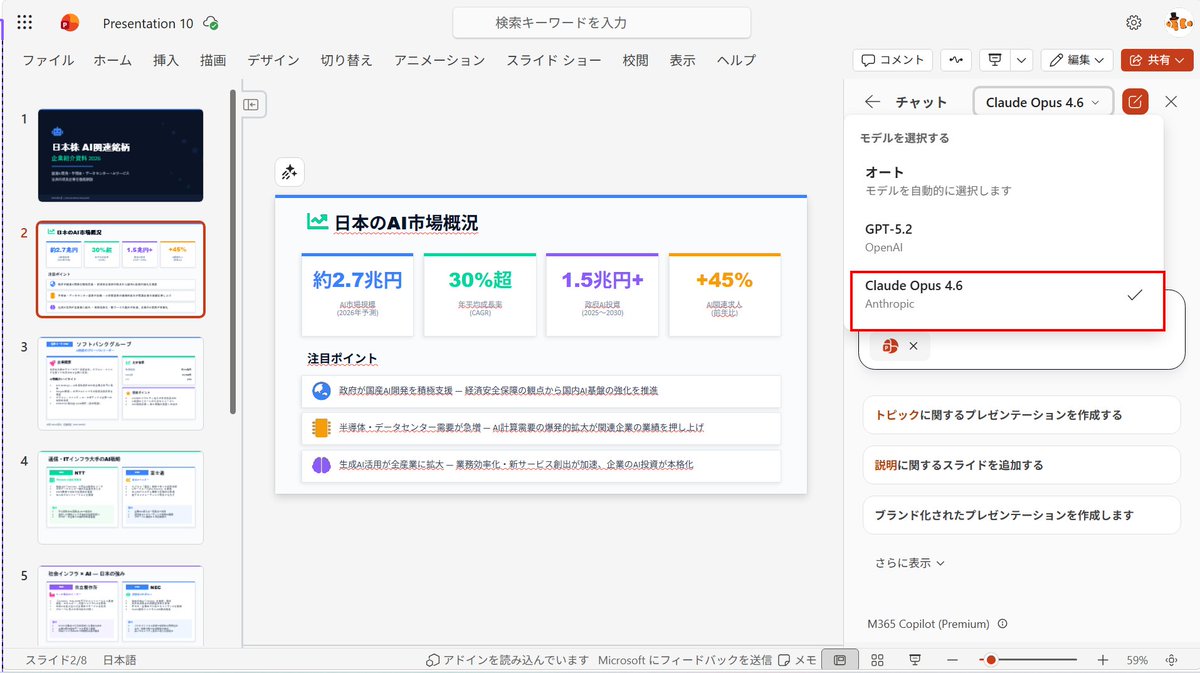Click the search box 検索キーワードを入力
This screenshot has height=673, width=1200.
[602, 22]
